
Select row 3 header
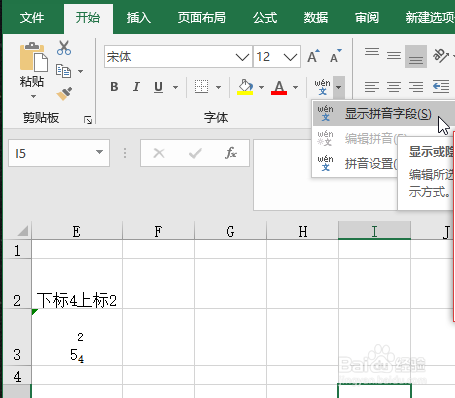point(17,337)
